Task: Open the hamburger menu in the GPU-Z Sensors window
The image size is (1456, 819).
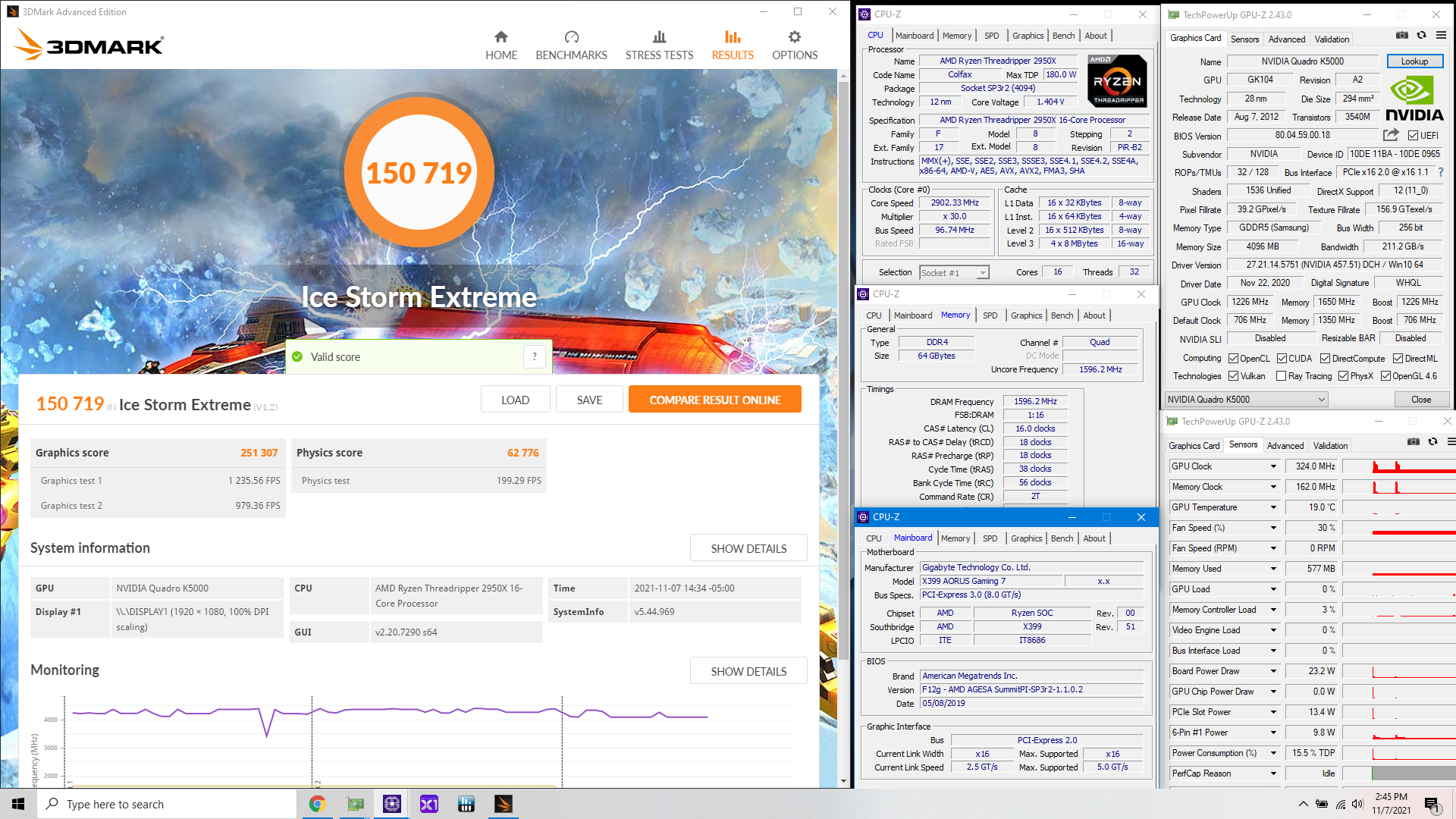Action: [1451, 441]
